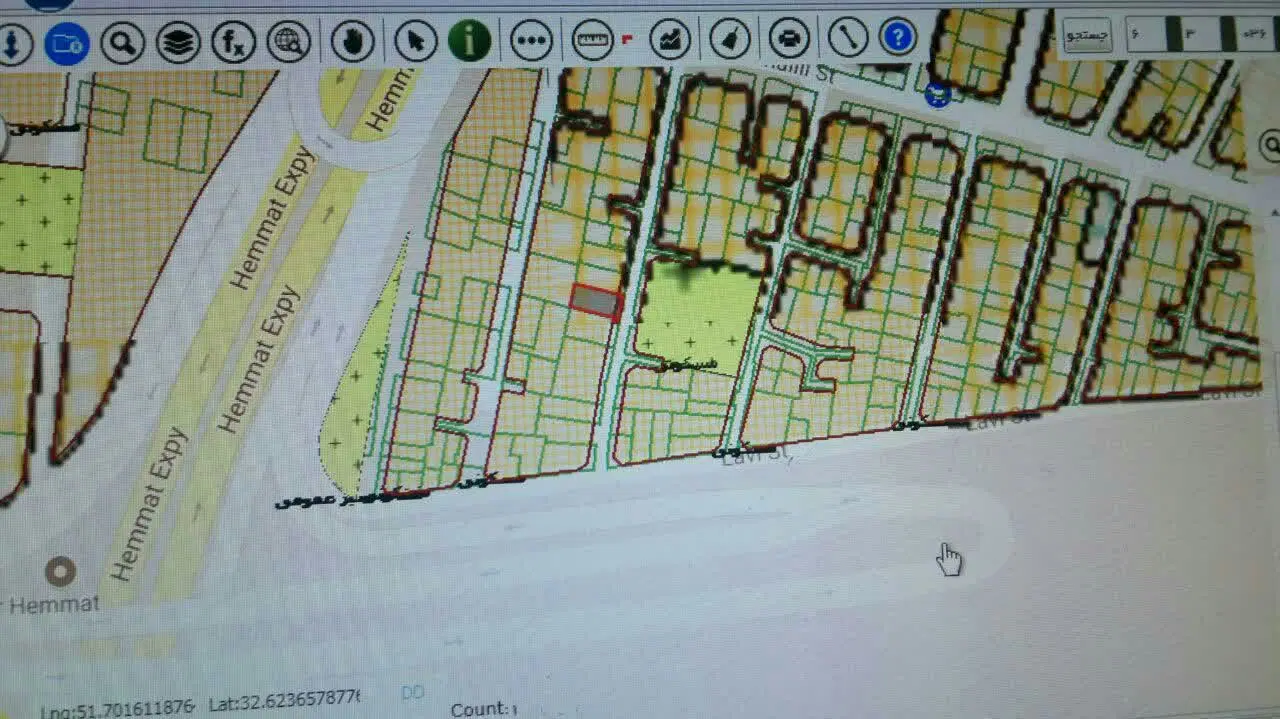
Task: Click the red-outlined gray parcel on the map
Action: coord(597,301)
